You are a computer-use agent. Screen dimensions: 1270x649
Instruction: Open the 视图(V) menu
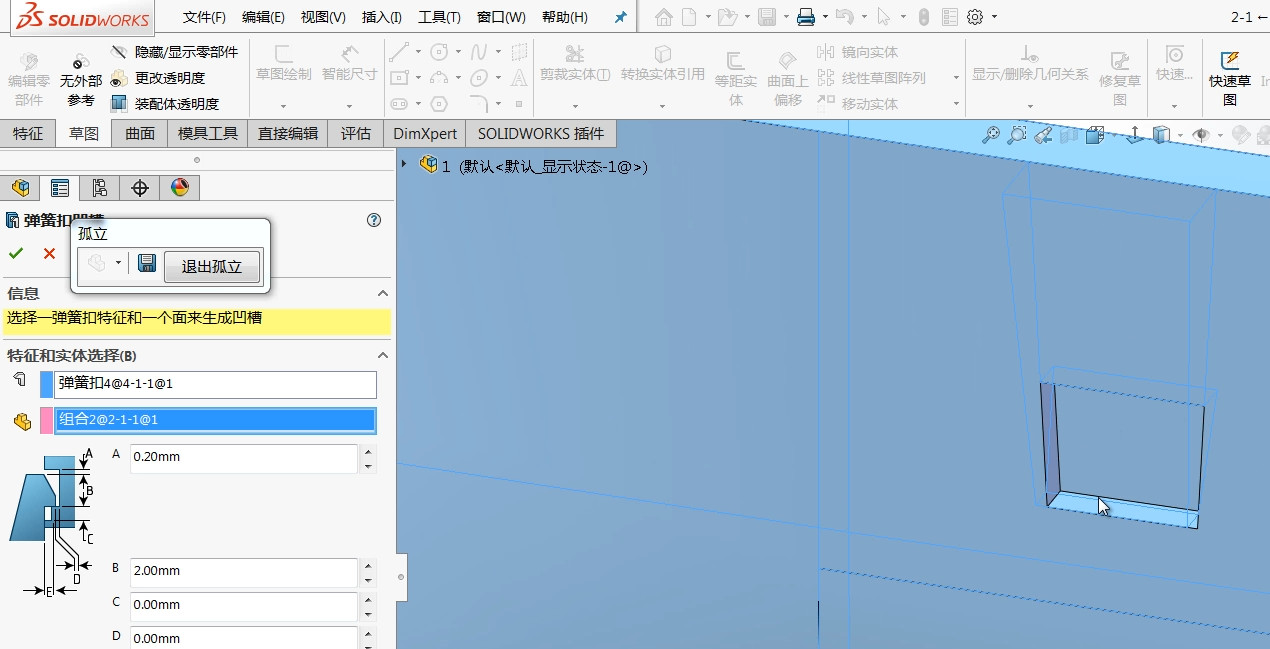323,17
